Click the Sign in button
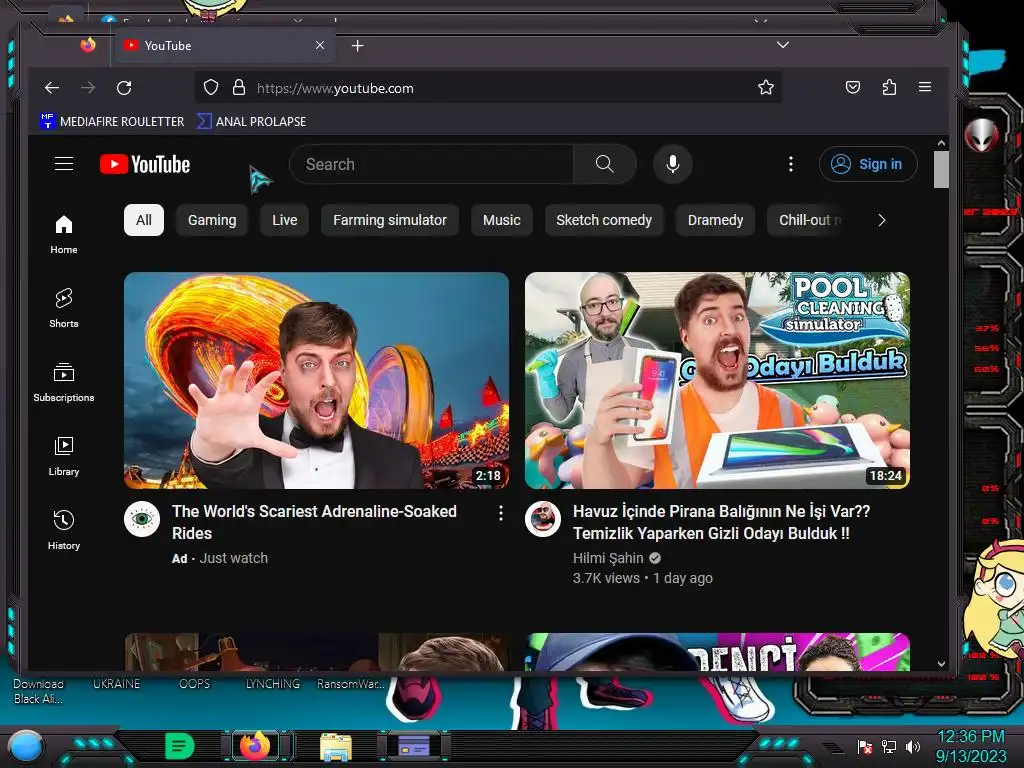The width and height of the screenshot is (1024, 768). [x=868, y=164]
